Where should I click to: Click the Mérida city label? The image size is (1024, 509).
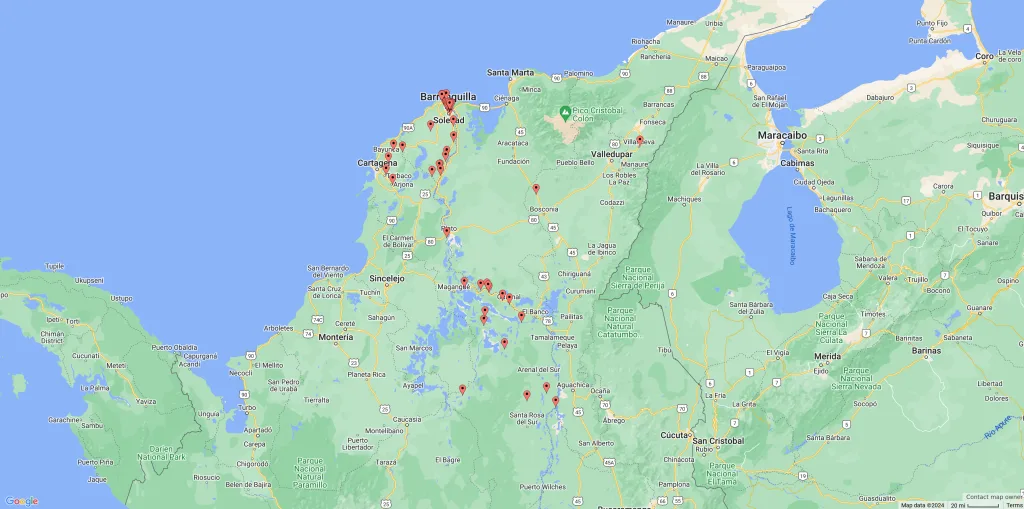click(x=827, y=356)
